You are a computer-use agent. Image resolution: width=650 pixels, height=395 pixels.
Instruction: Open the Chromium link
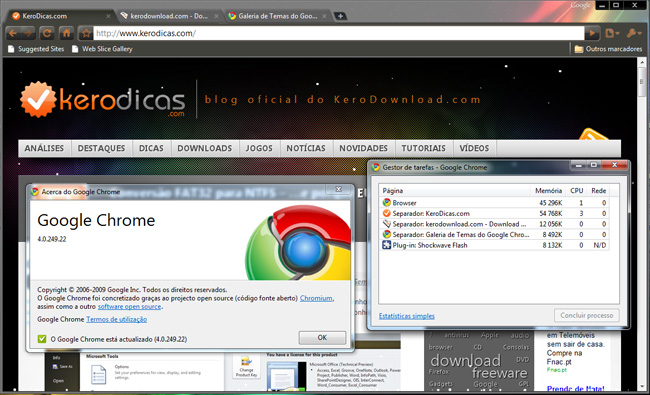click(316, 298)
